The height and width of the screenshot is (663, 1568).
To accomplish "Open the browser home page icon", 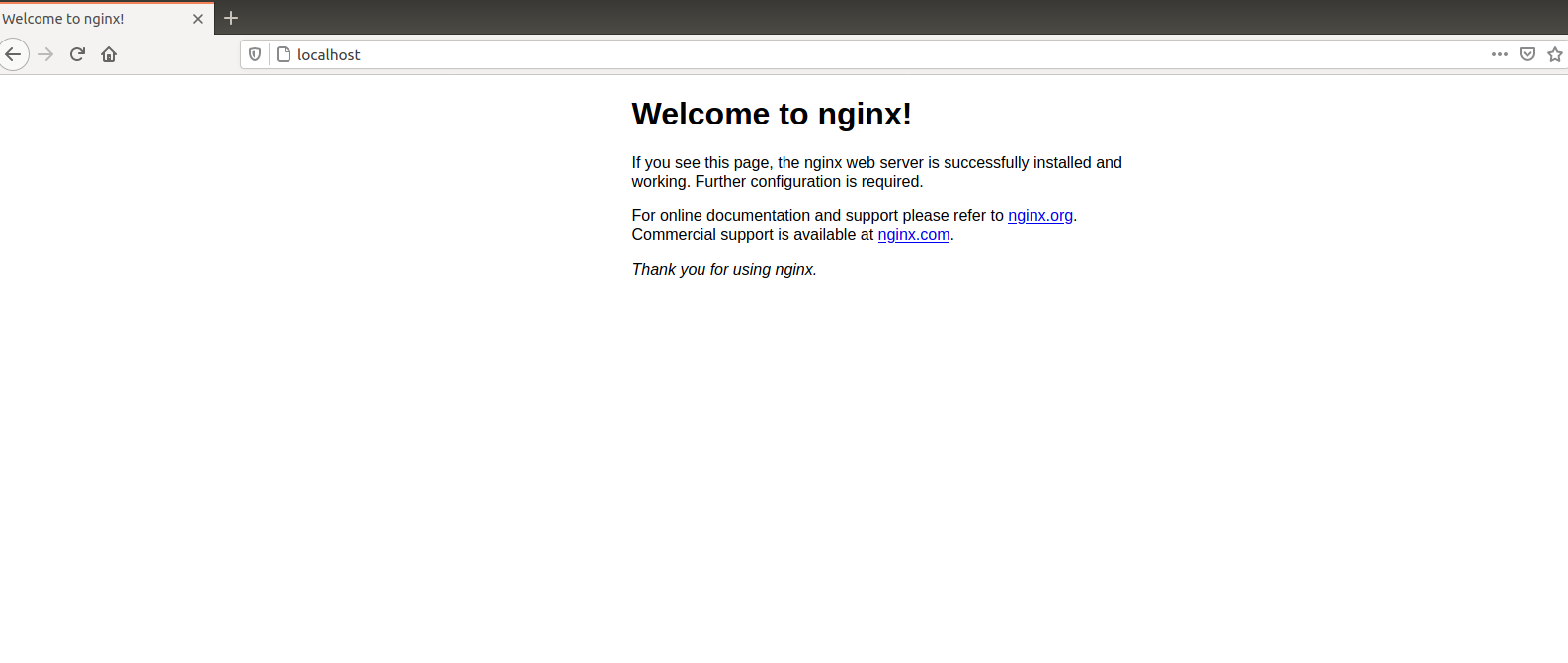I will tap(109, 54).
